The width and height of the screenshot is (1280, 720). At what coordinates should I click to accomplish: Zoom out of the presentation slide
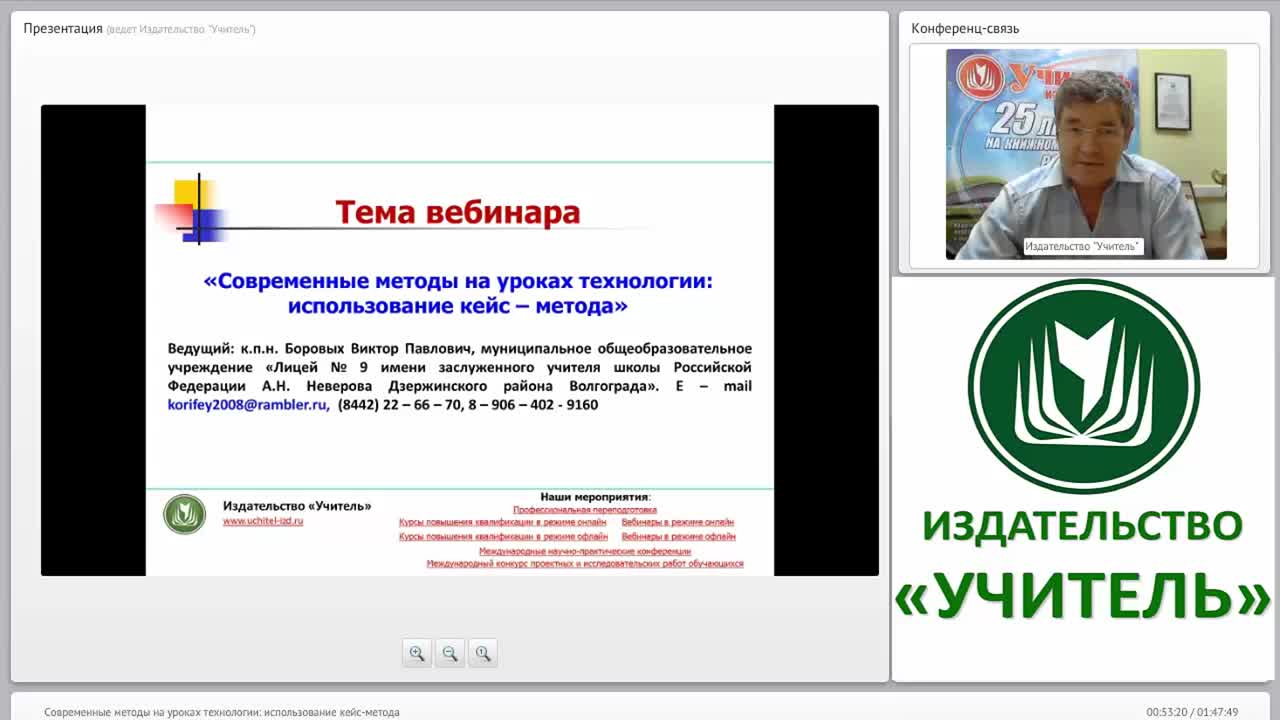[450, 653]
